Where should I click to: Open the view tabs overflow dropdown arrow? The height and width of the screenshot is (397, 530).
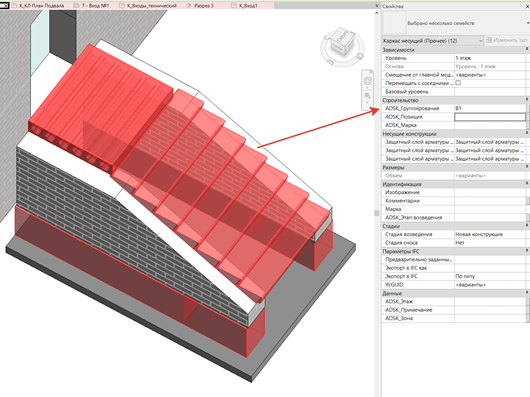point(377,6)
